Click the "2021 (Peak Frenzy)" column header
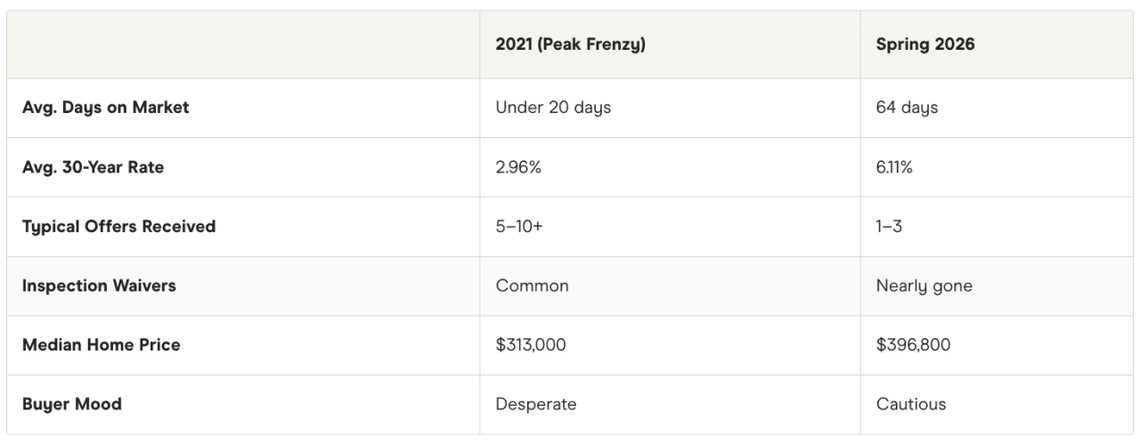1140x444 pixels. (x=570, y=45)
